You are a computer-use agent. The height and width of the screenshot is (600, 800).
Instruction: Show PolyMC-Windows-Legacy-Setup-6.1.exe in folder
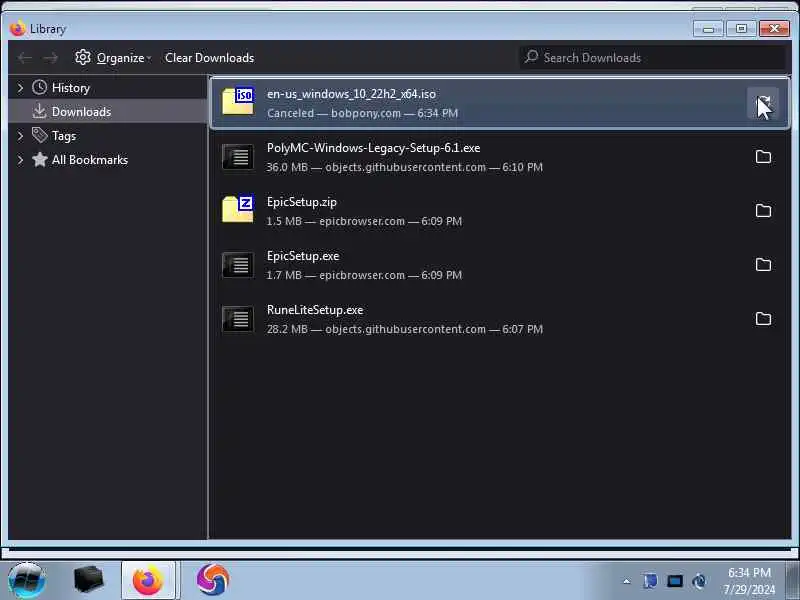coord(763,157)
